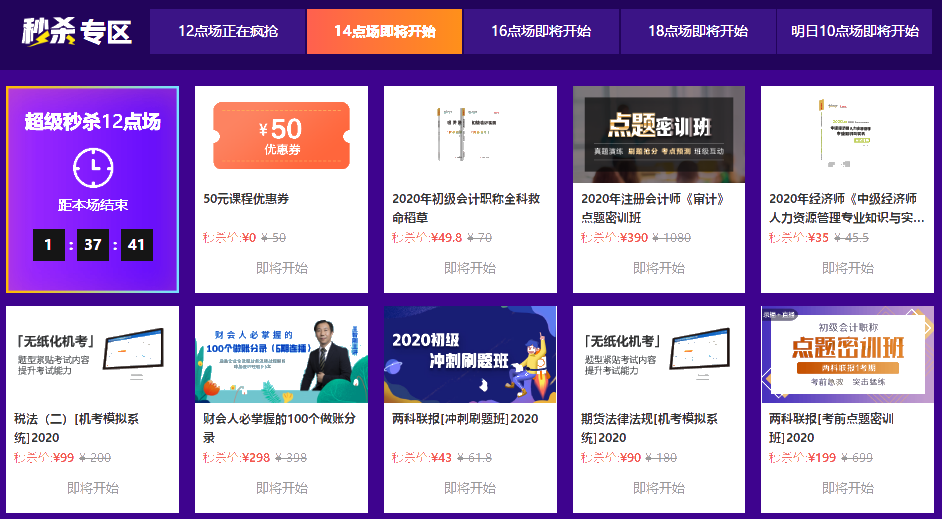Click the 秒杀价:¥0 price text
942x519 pixels.
229,238
